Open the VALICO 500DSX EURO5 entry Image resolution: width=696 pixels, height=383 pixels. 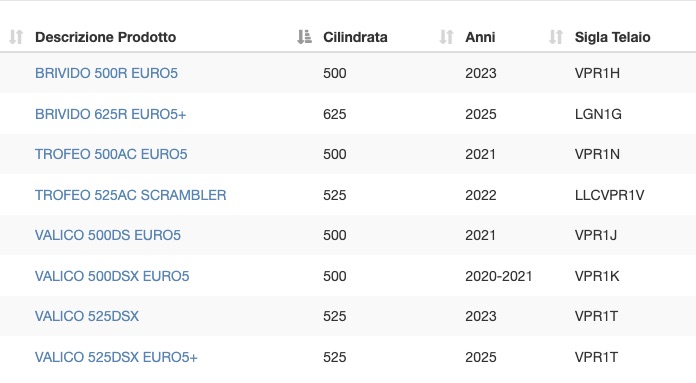(112, 276)
